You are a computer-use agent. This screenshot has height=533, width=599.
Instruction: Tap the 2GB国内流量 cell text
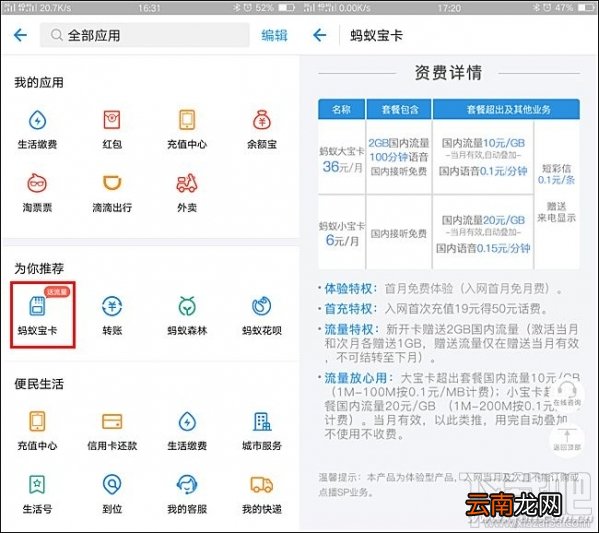tap(399, 143)
